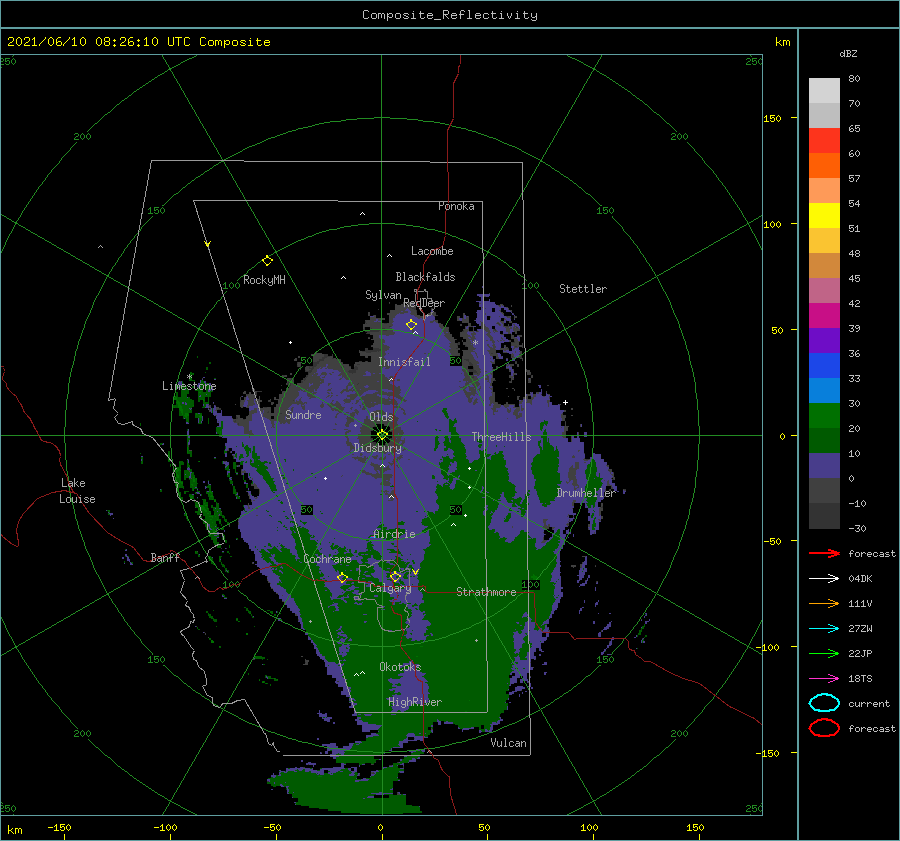Image resolution: width=900 pixels, height=841 pixels.
Task: Click the RockyMH label
Action: [x=264, y=280]
